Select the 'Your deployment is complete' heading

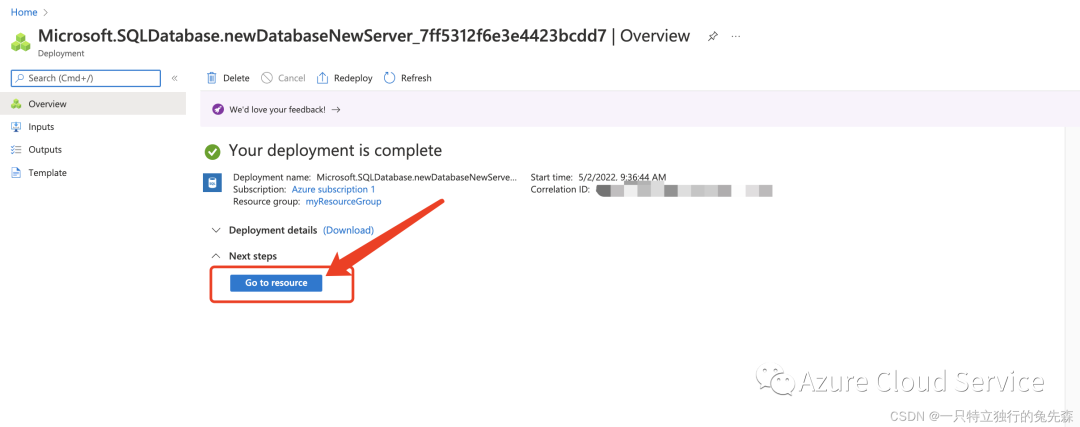pyautogui.click(x=335, y=150)
